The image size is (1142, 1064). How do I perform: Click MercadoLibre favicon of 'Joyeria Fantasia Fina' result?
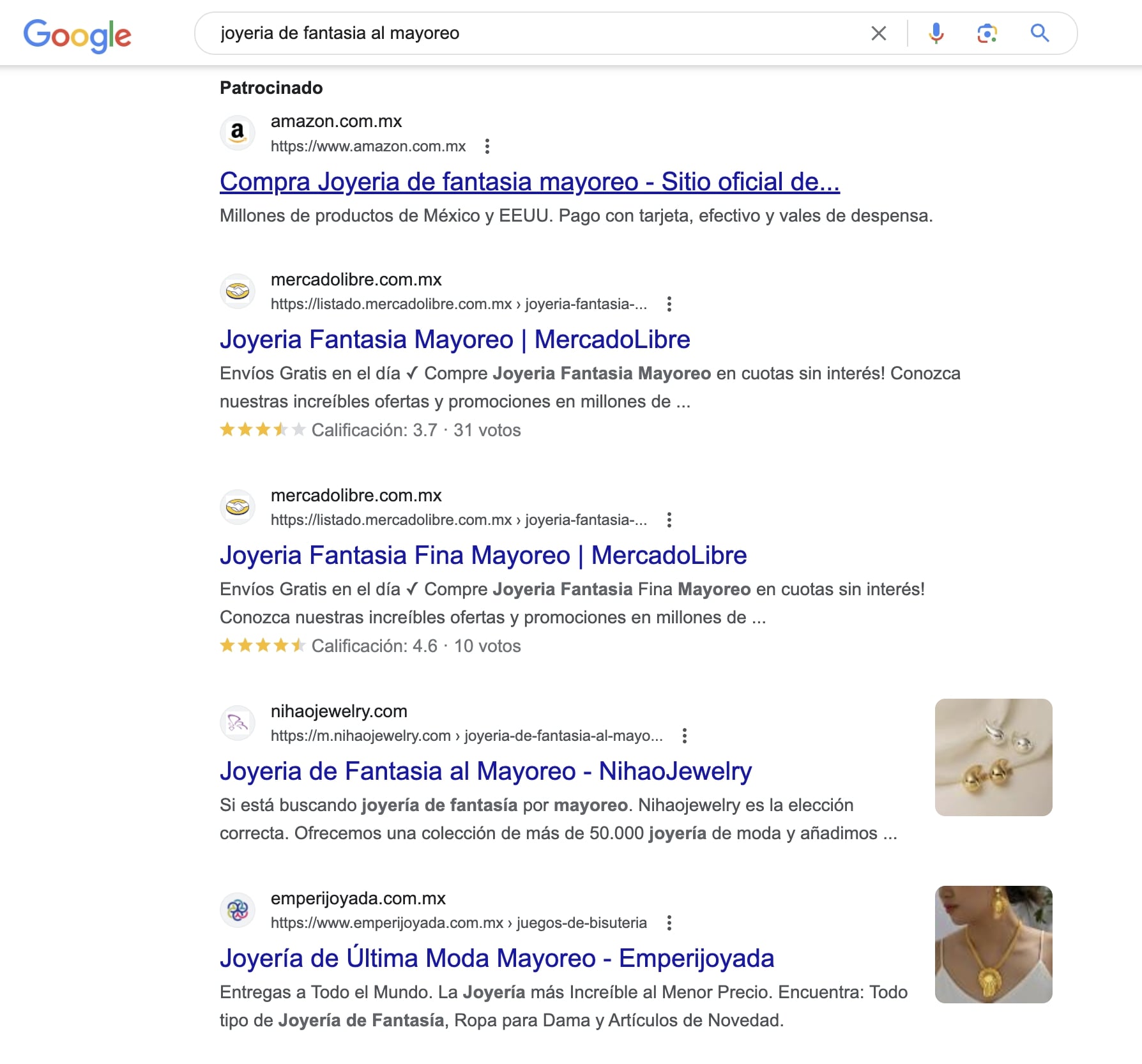[x=238, y=507]
